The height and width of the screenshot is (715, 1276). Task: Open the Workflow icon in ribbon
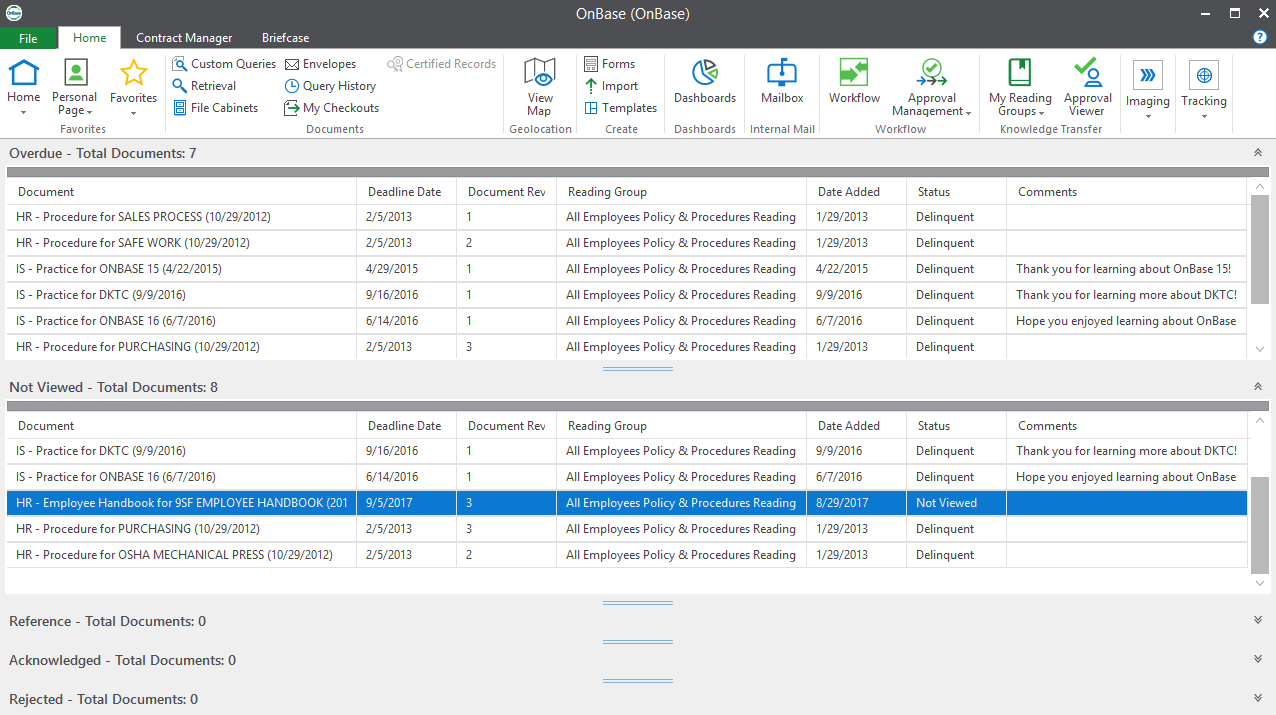[x=854, y=81]
